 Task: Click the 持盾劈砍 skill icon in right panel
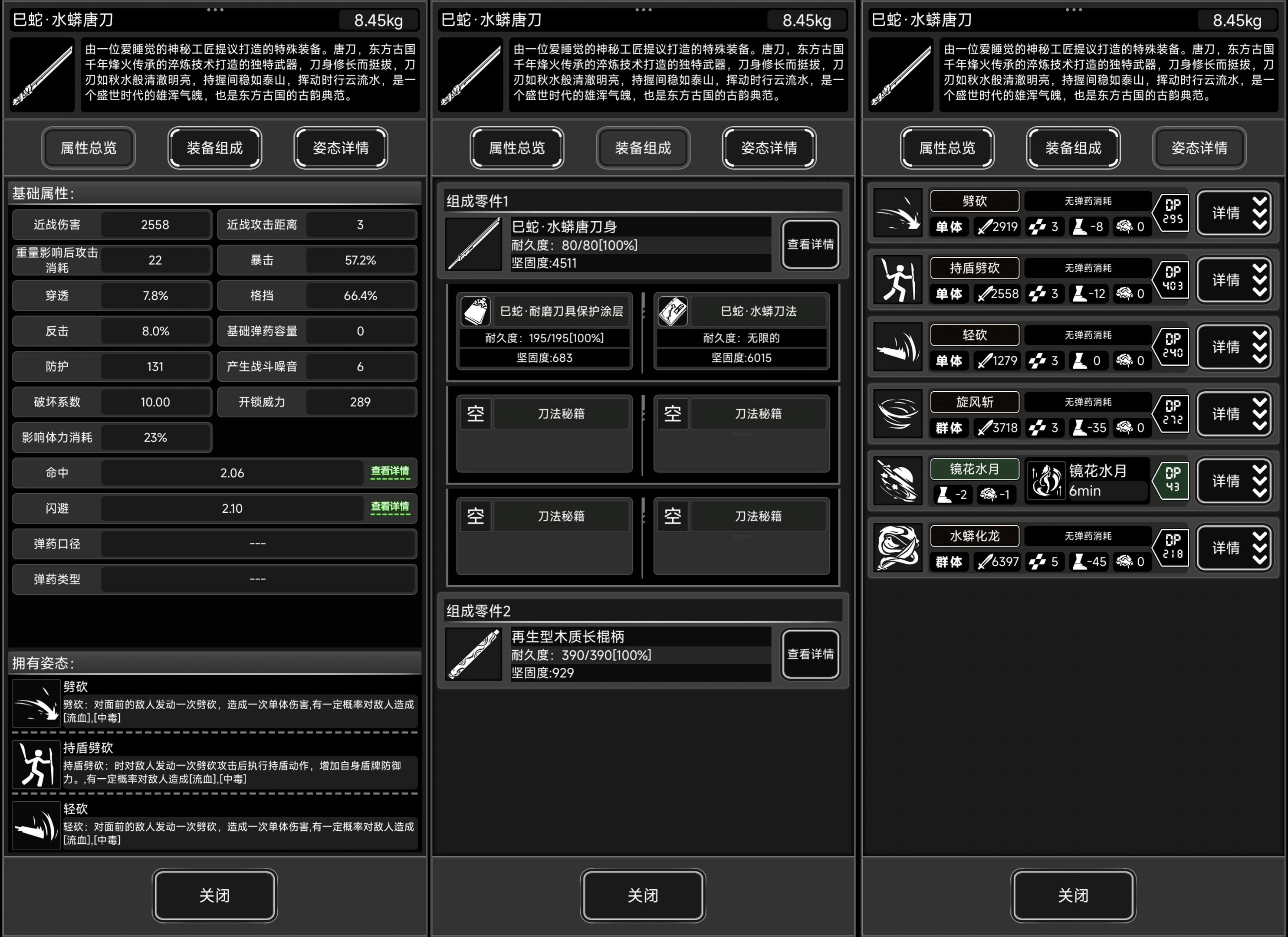pos(897,280)
